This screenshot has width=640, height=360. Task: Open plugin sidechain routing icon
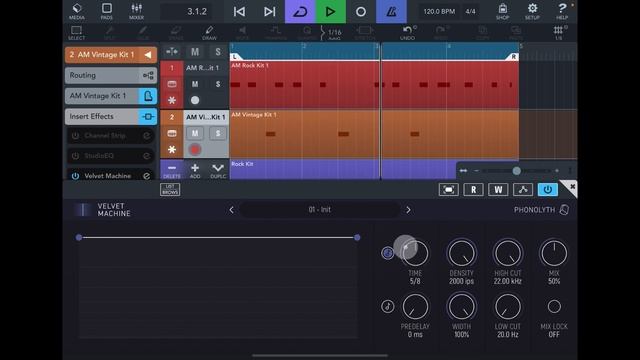[x=523, y=189]
